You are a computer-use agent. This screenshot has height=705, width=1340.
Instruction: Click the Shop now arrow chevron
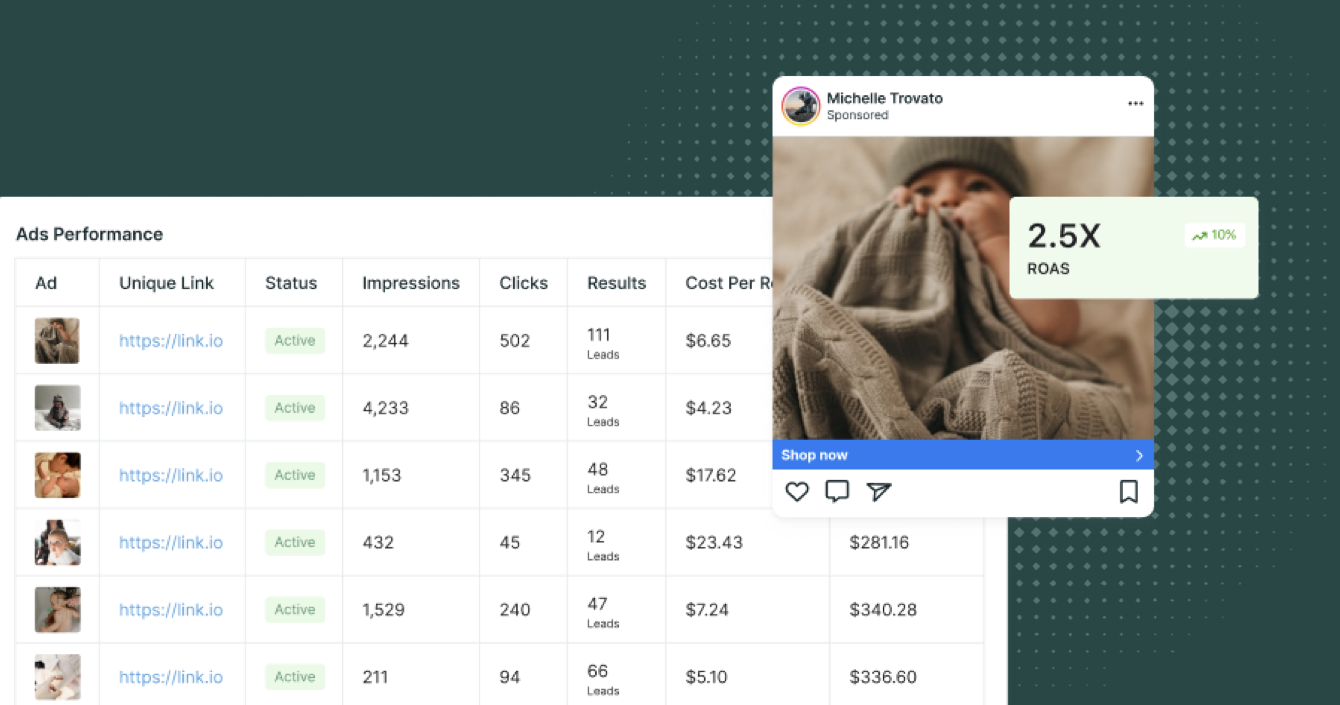(1139, 455)
